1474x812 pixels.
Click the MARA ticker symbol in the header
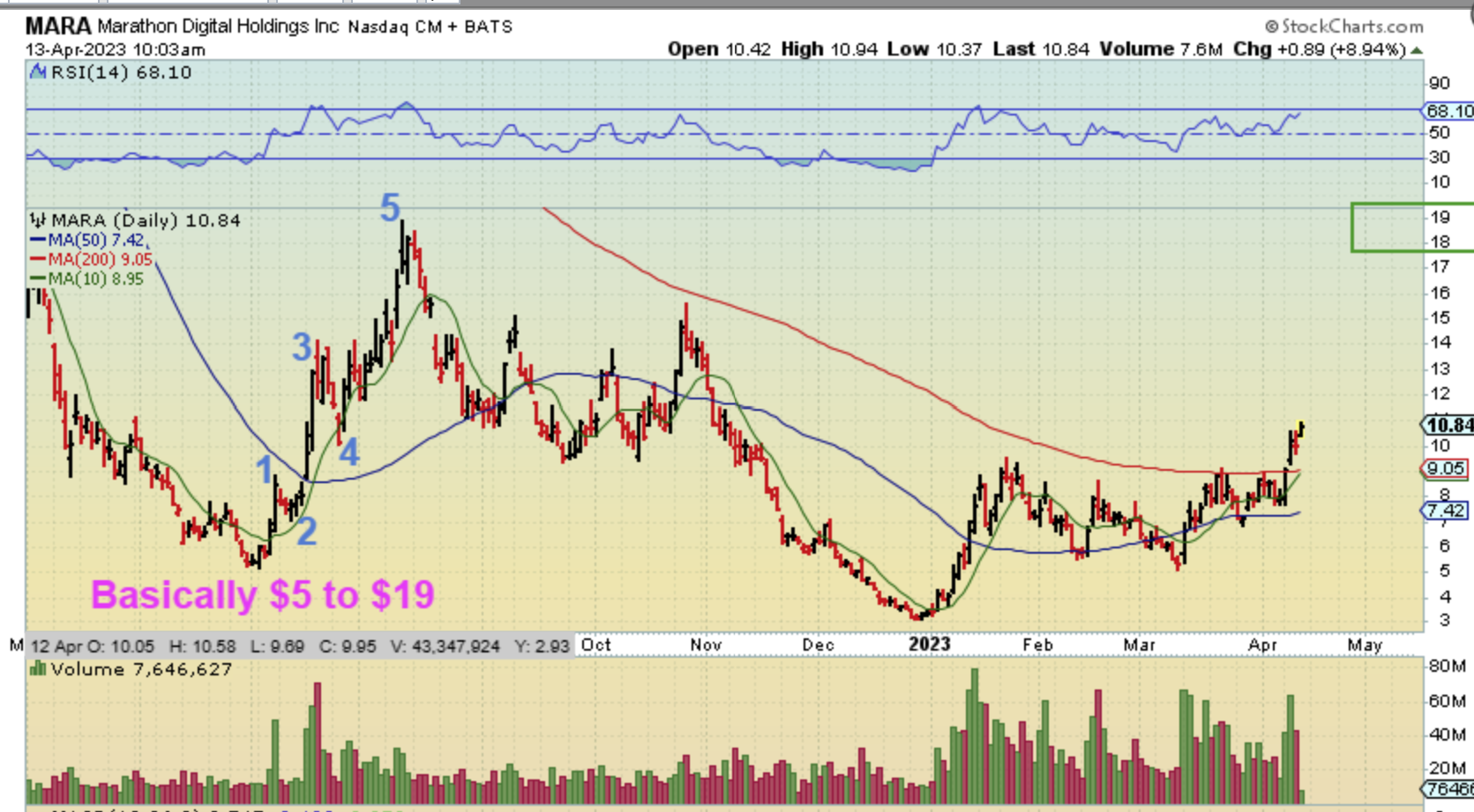coord(58,26)
